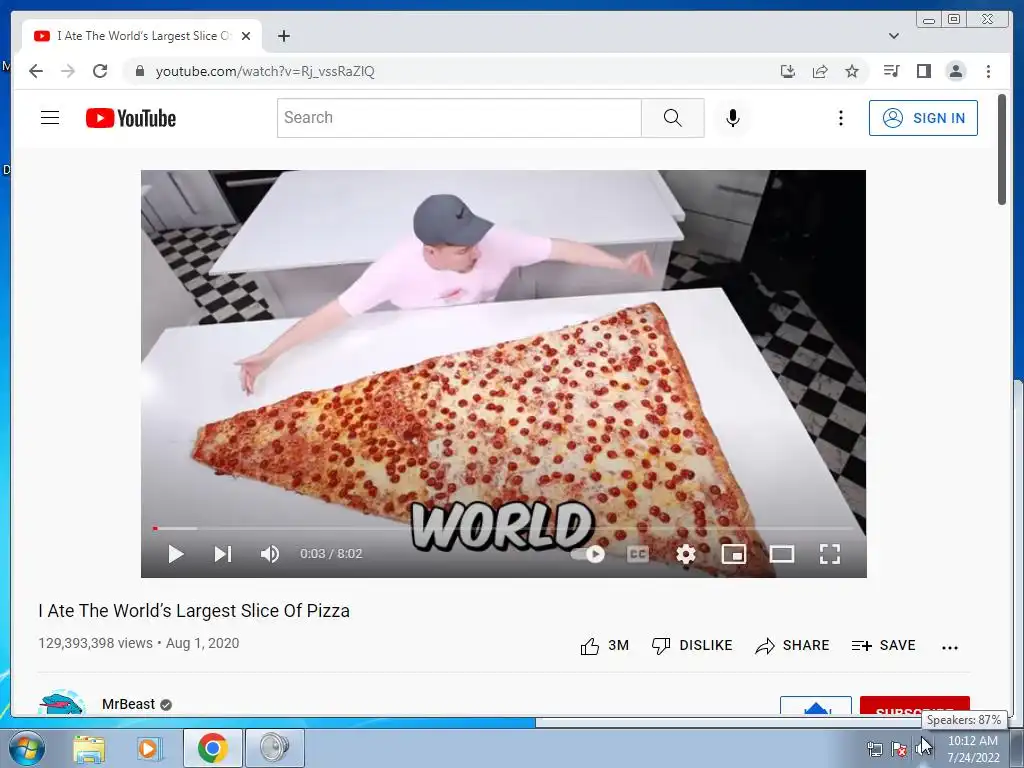Open a new tab
Viewport: 1024px width, 768px height.
click(283, 36)
